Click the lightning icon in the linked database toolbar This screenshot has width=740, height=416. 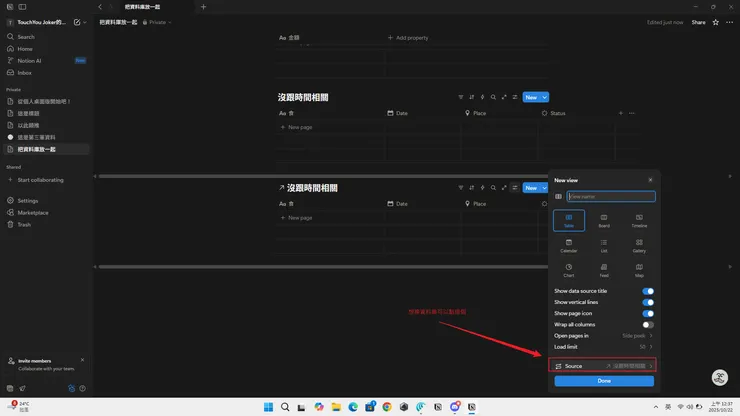[482, 188]
